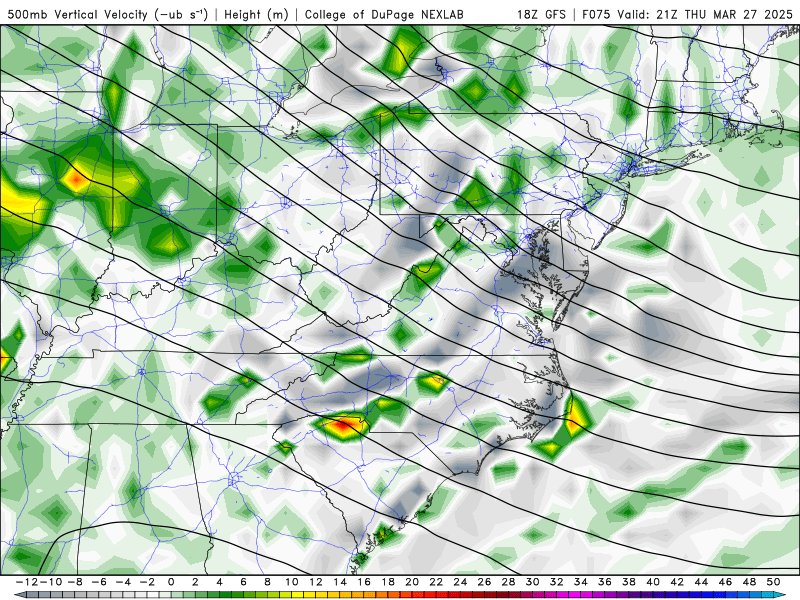This screenshot has width=800, height=600.
Task: Click the '34' color scale label
Action: click(581, 582)
